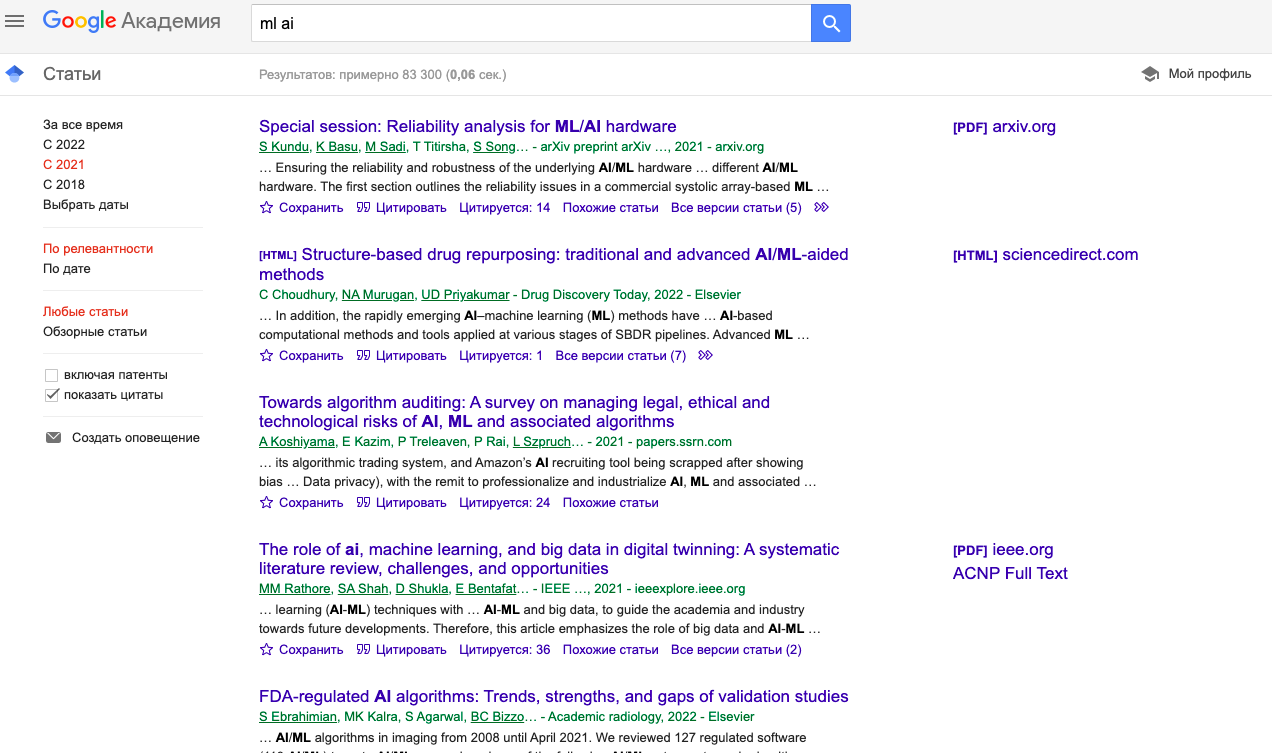
Task: Open the arxiv.org PDF link
Action: tap(1004, 127)
